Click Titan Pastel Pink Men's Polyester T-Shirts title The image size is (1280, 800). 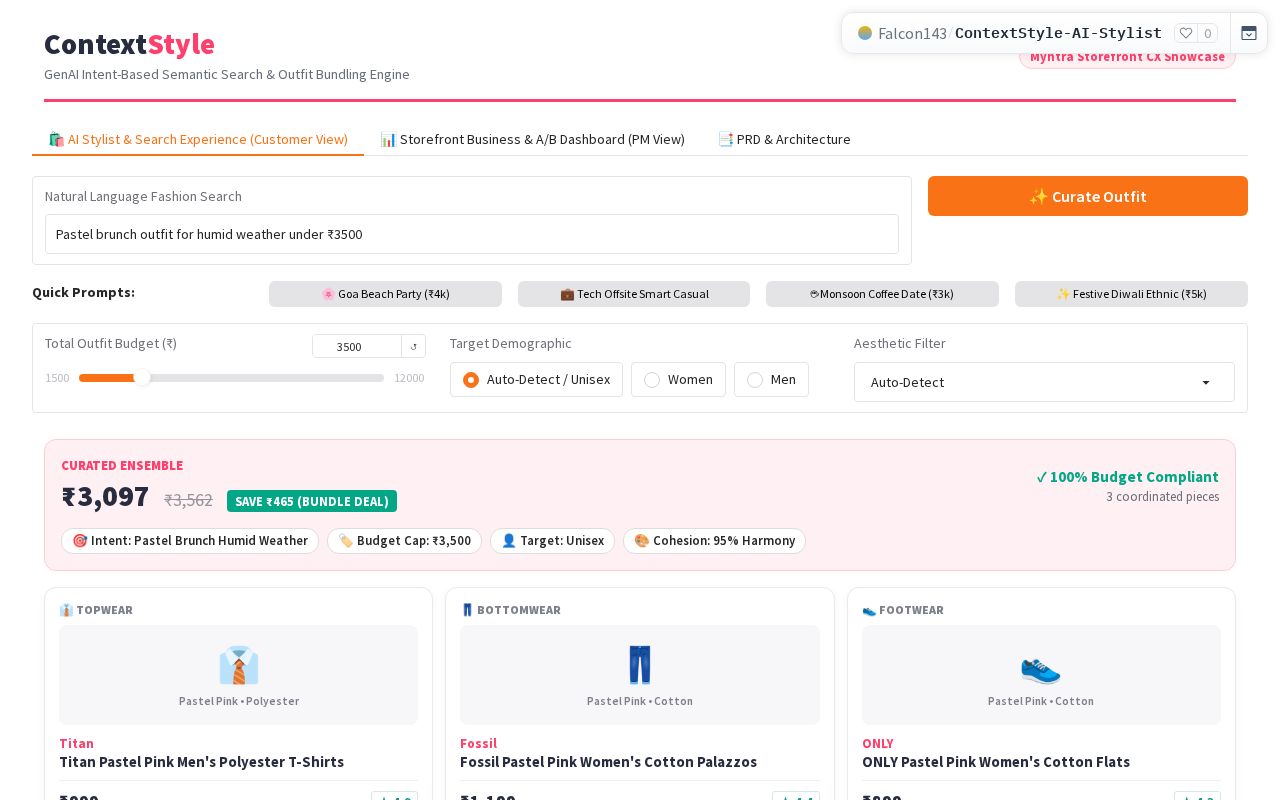(x=201, y=762)
